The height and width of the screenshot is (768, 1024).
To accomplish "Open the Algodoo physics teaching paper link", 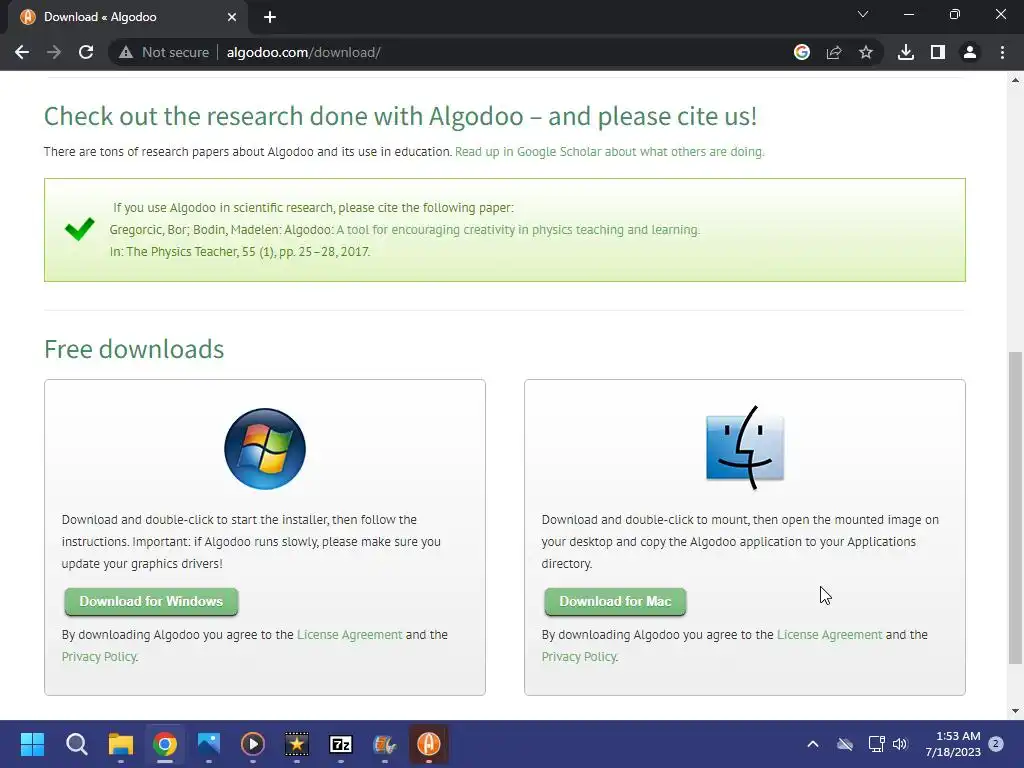I will tap(518, 230).
